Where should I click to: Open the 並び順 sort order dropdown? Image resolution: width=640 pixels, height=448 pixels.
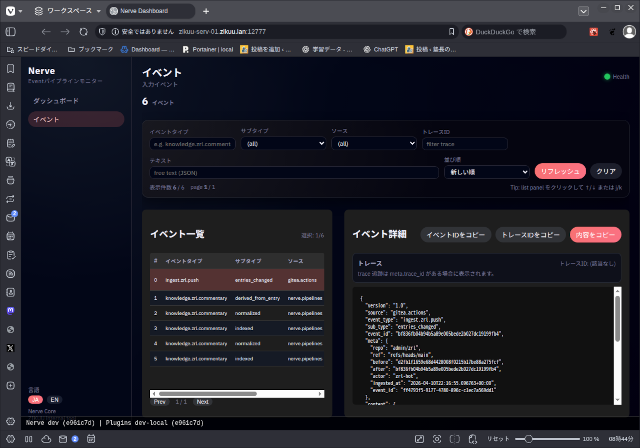(486, 172)
